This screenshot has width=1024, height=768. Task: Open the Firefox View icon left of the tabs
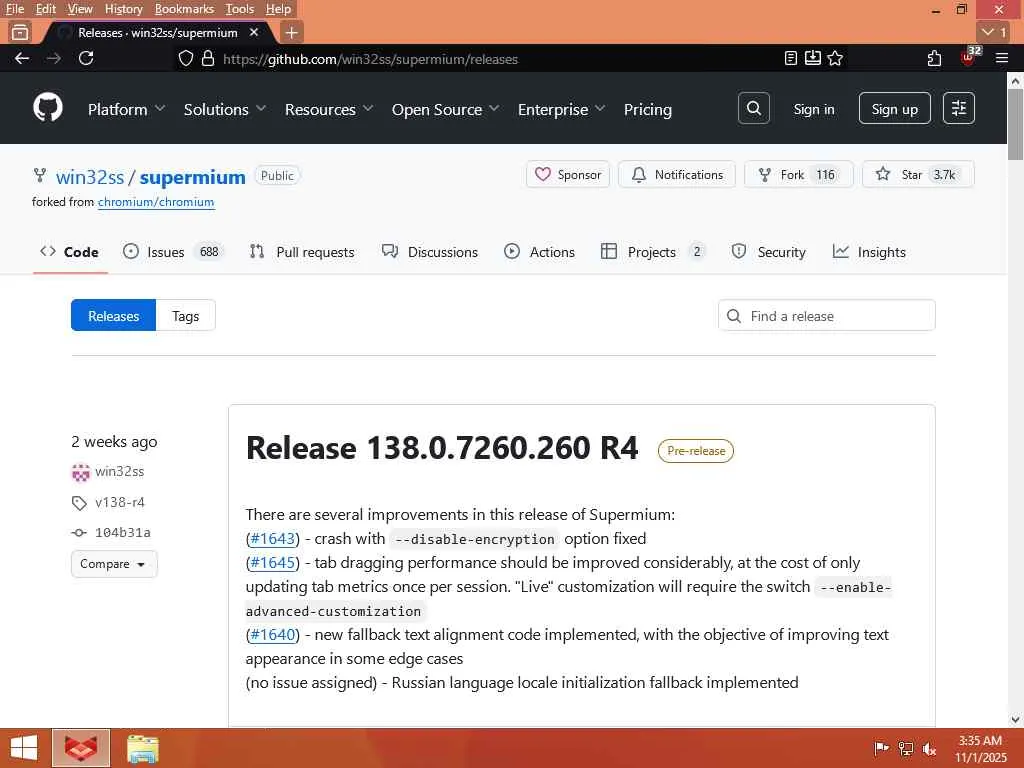click(x=20, y=32)
